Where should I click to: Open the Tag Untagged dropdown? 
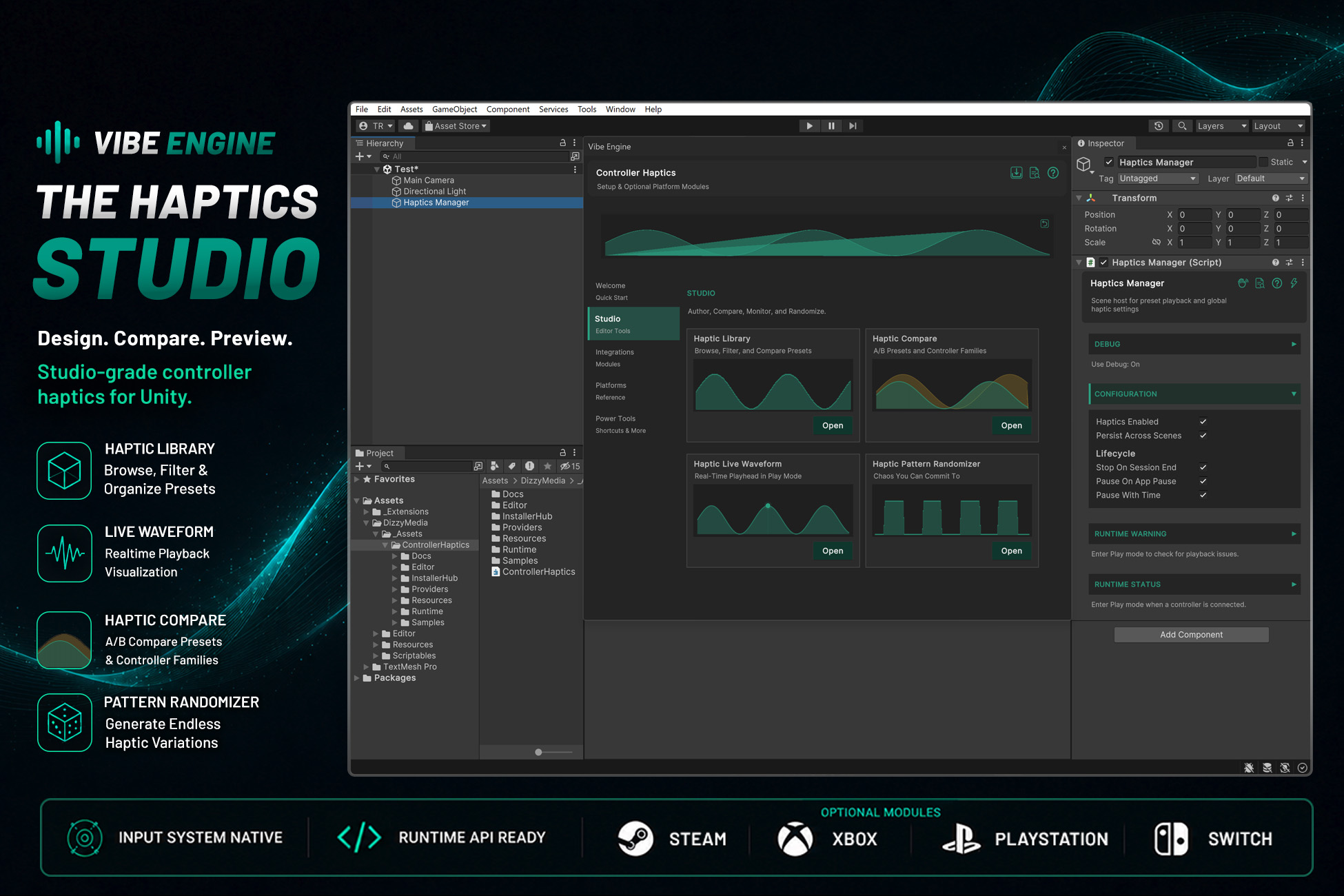tap(1157, 179)
